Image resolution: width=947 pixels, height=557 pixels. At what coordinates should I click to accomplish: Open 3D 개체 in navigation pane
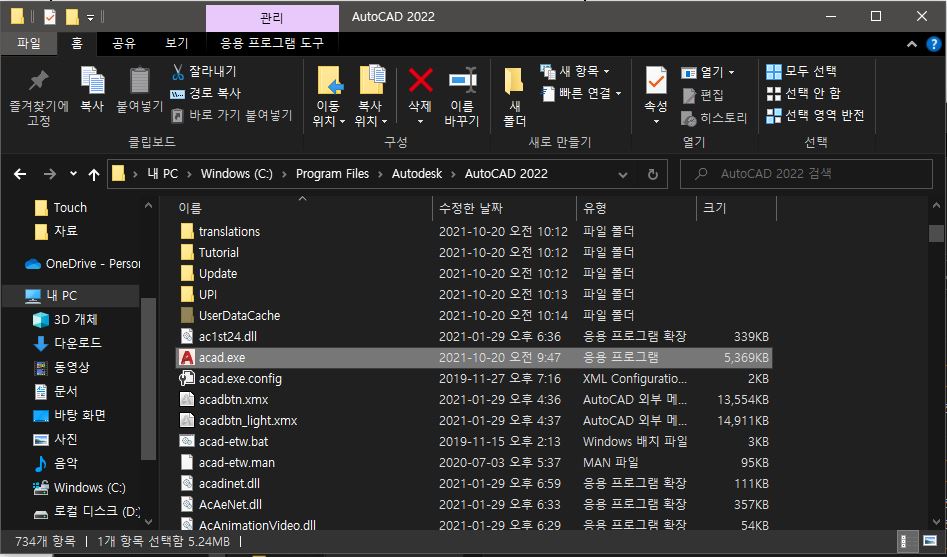click(65, 319)
